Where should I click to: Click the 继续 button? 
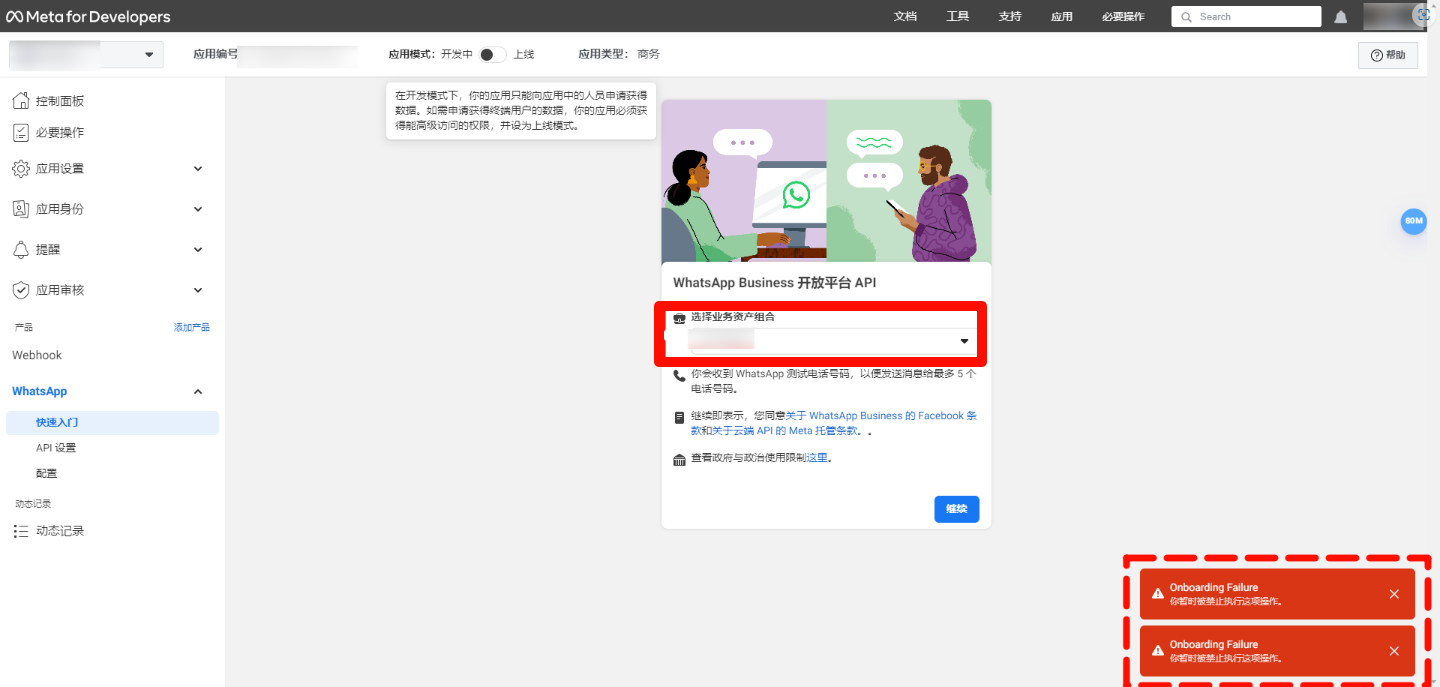(956, 508)
